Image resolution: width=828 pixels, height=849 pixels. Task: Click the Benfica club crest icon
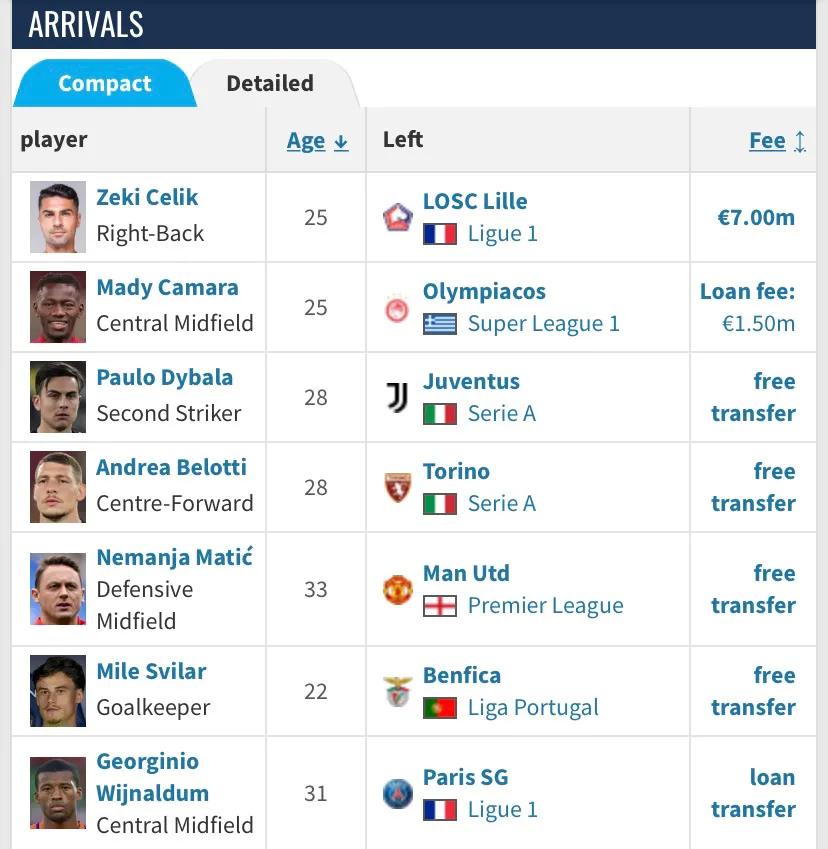398,691
